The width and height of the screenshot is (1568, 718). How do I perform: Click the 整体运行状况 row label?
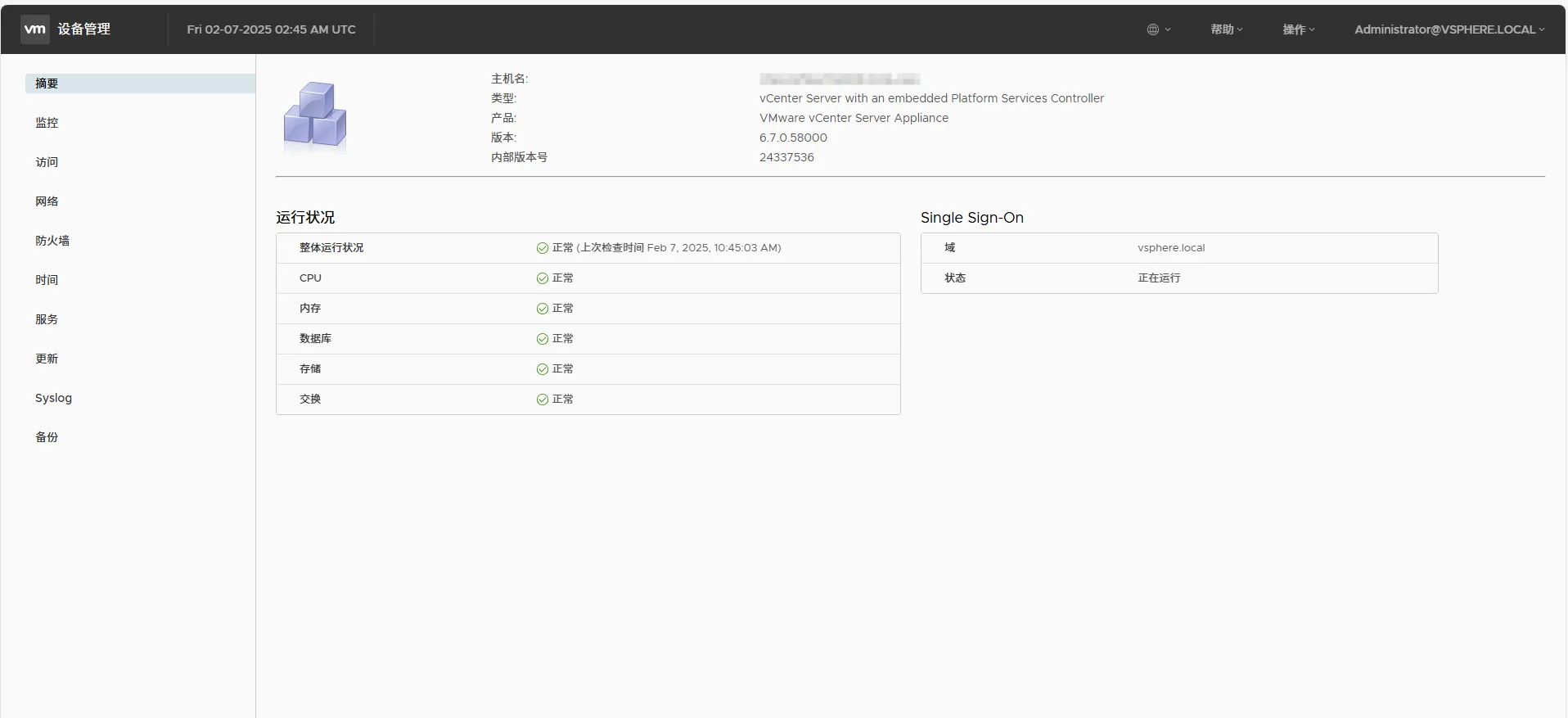[331, 248]
